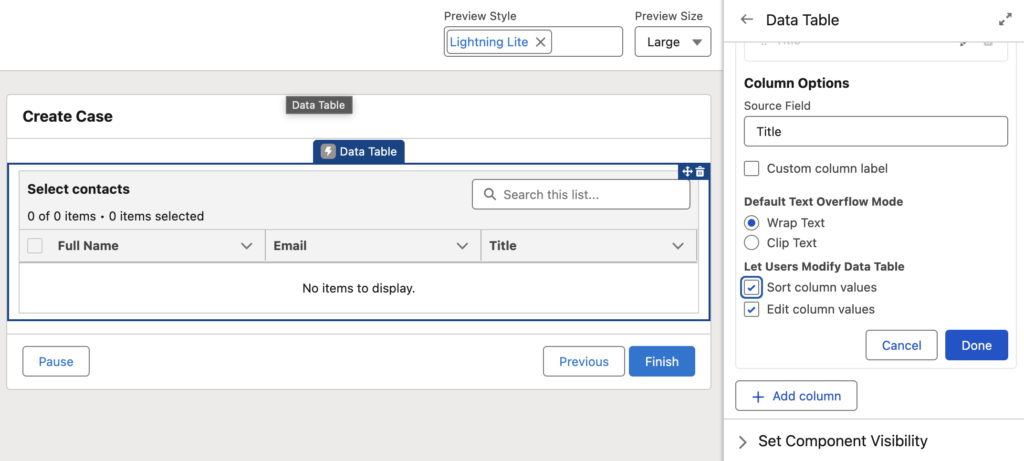Click the Preview Style combo box
The width and height of the screenshot is (1024, 461).
click(x=533, y=42)
